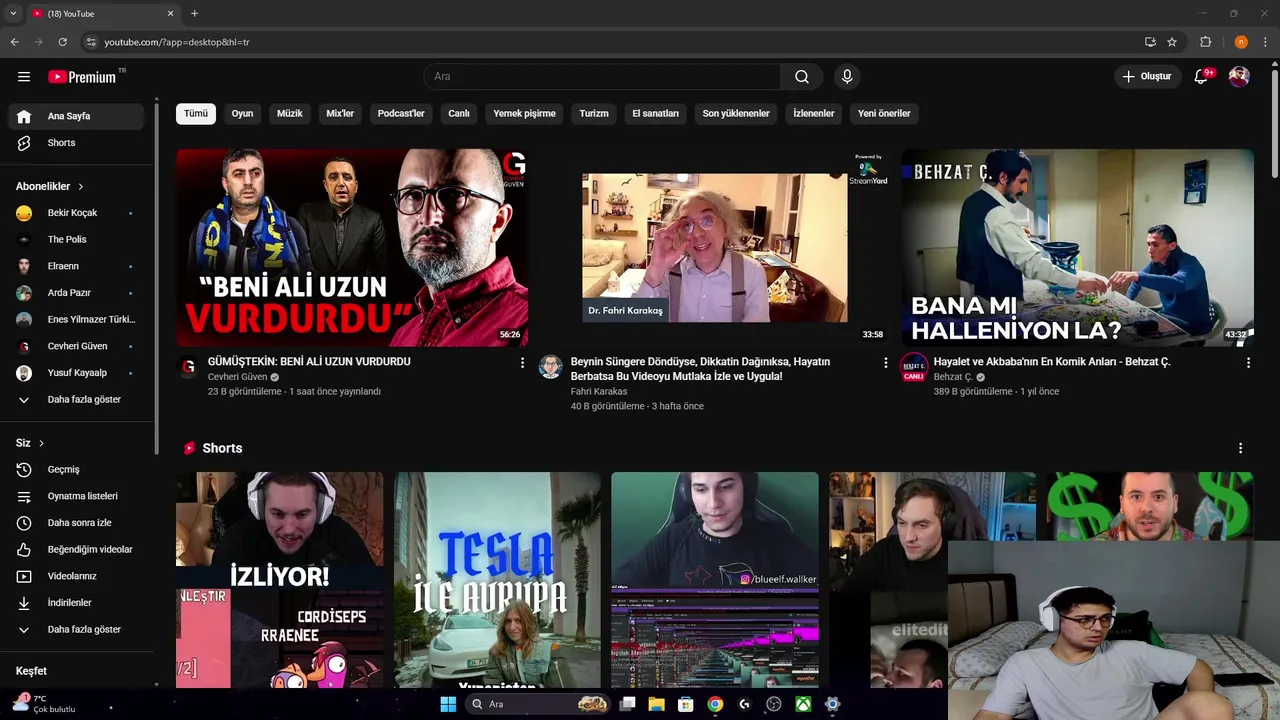Open options for GÜMÜŞTEKİN video

point(522,363)
